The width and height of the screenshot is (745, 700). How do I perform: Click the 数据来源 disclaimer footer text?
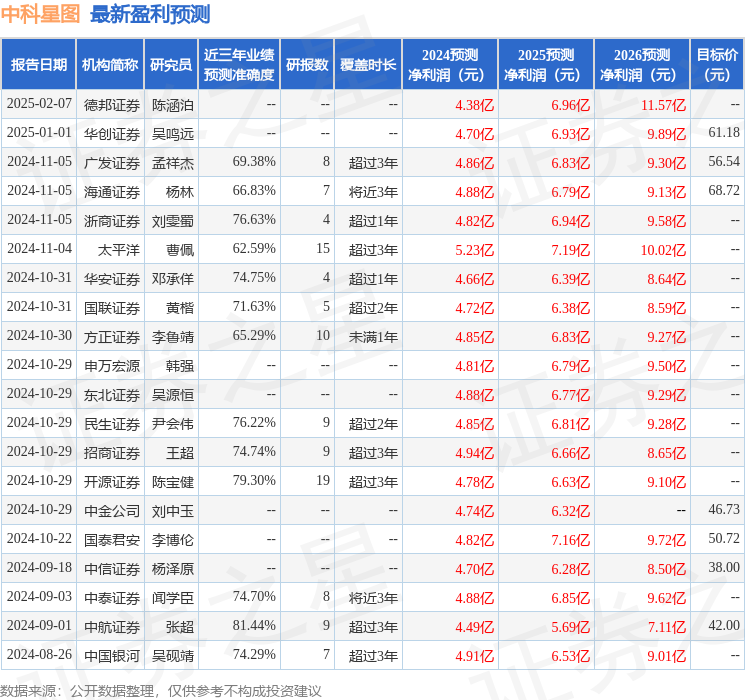coord(161,690)
